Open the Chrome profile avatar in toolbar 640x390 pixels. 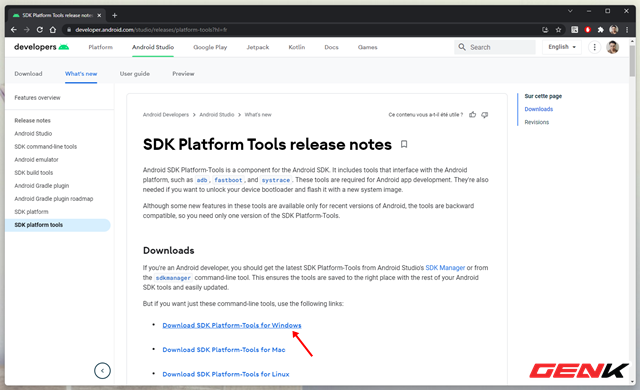(613, 30)
